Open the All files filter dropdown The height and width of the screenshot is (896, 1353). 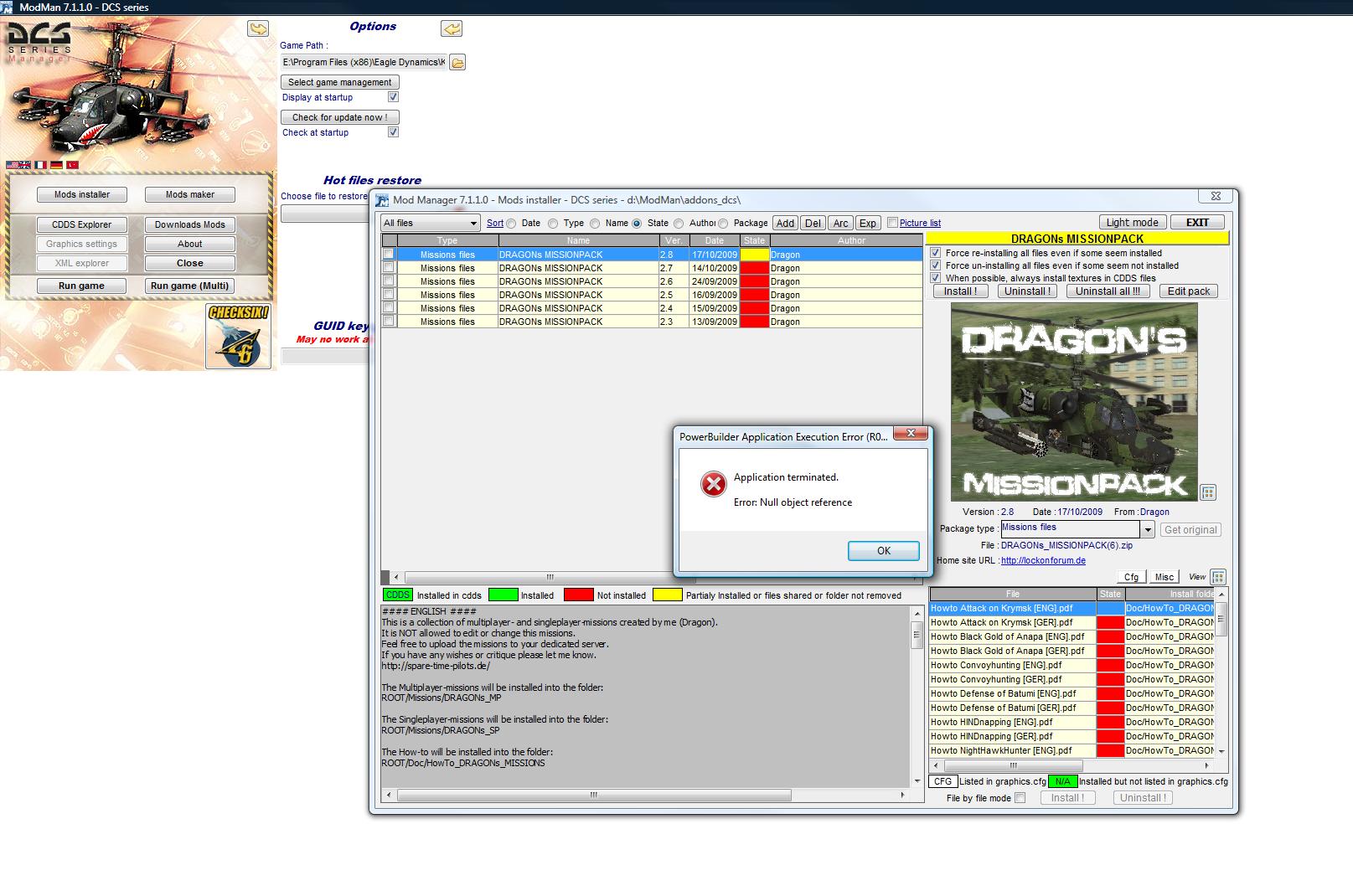[x=431, y=223]
